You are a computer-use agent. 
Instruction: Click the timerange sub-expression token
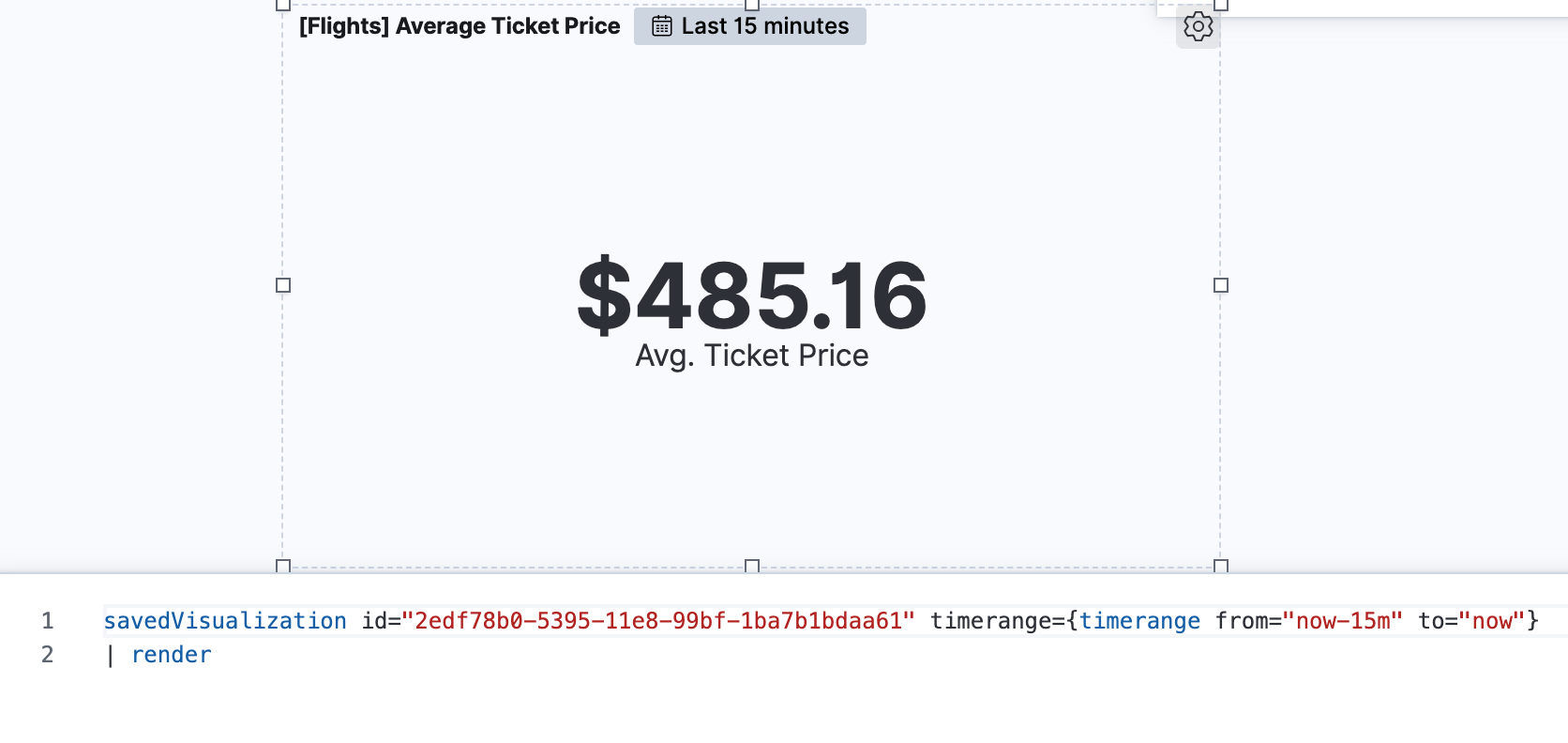pos(1139,620)
